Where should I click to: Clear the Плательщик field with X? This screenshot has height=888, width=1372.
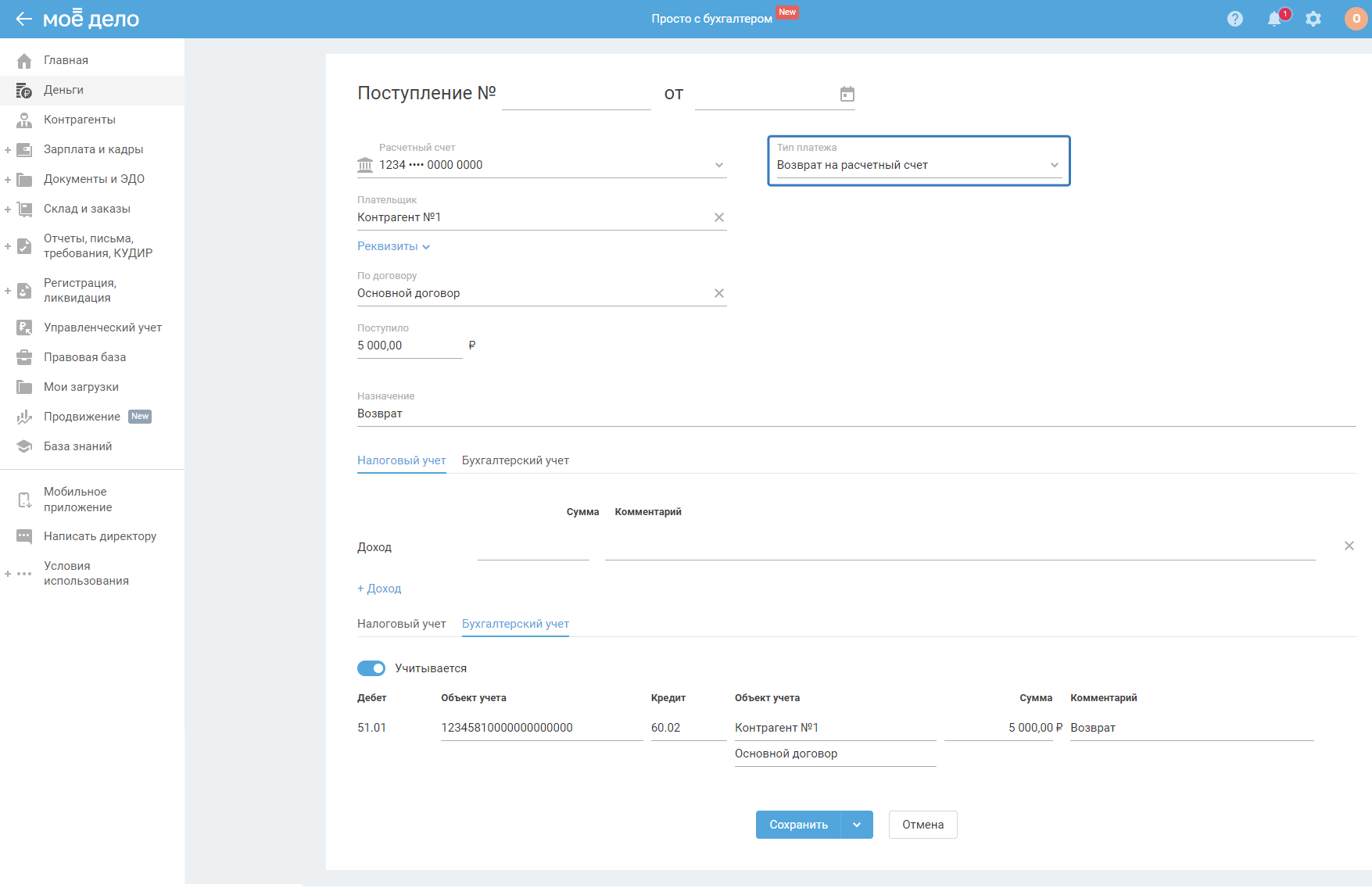(719, 217)
